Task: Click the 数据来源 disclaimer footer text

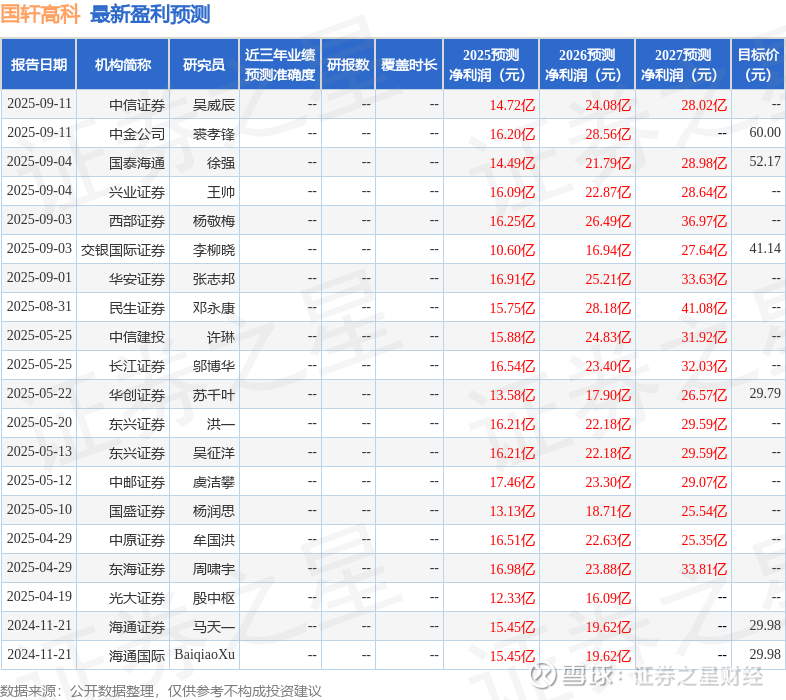Action: 161,691
